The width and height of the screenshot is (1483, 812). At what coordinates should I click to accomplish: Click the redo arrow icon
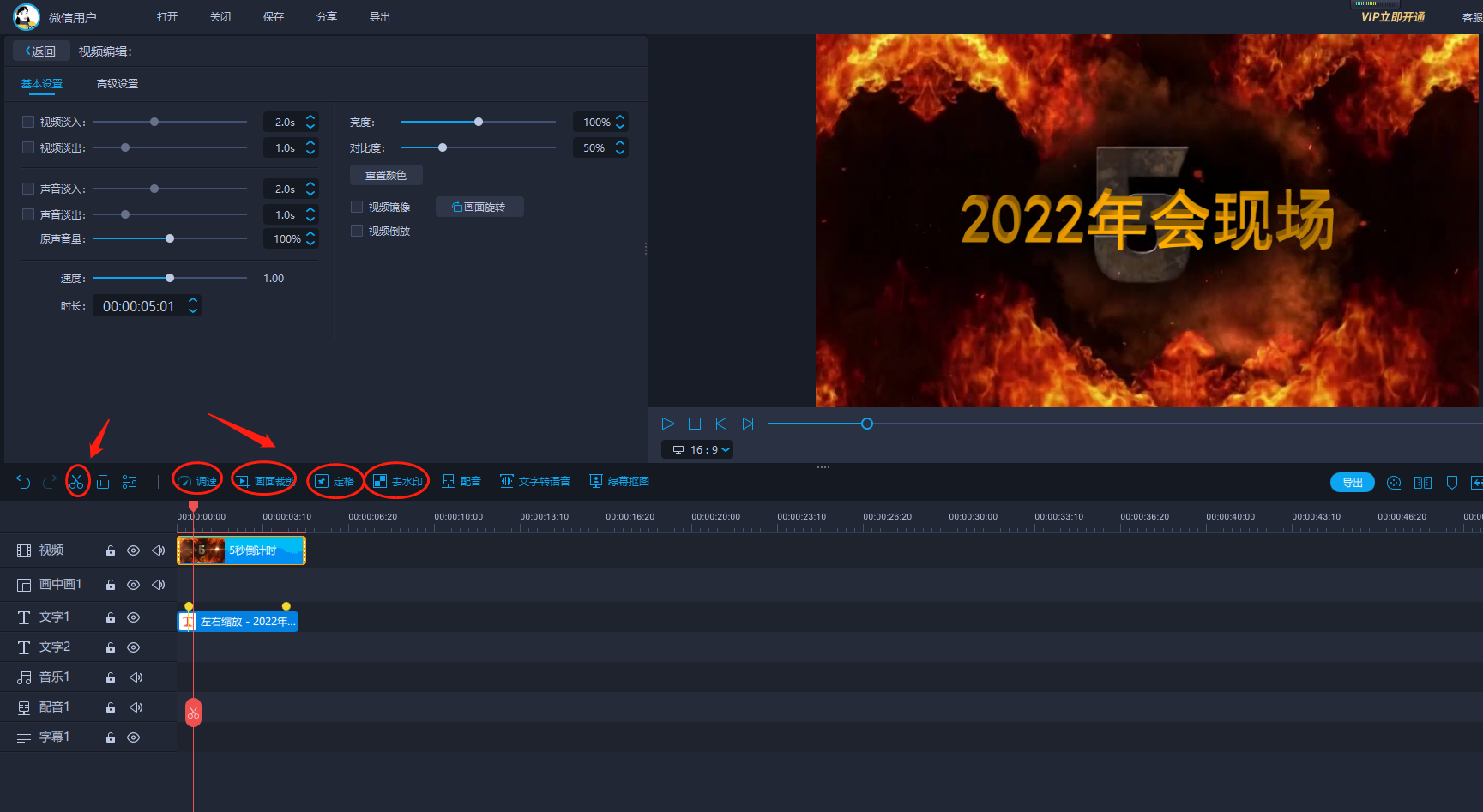[x=50, y=482]
